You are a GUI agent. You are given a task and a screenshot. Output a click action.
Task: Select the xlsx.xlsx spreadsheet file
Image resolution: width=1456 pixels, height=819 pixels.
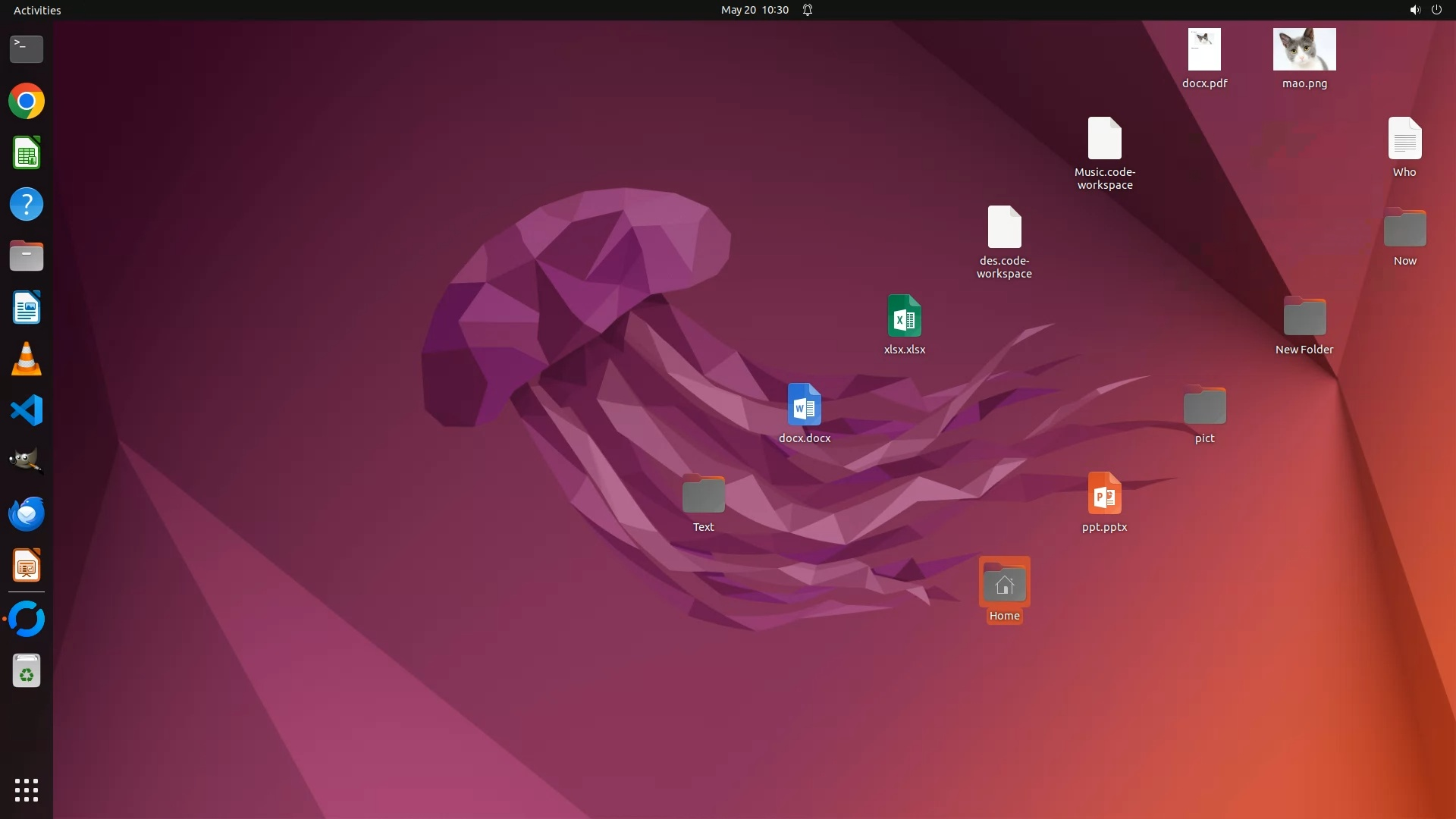pos(904,316)
